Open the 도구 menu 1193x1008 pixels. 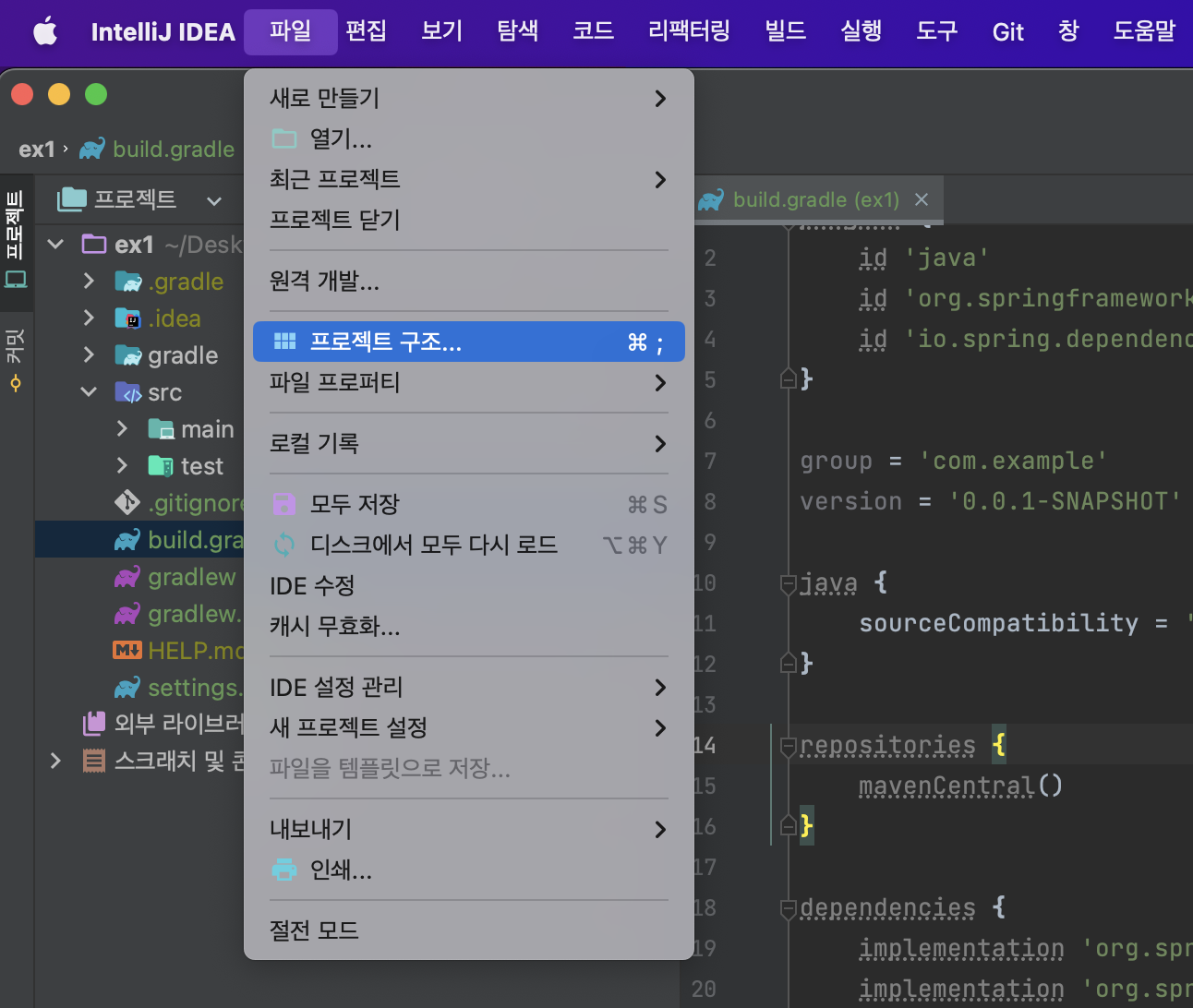tap(936, 31)
